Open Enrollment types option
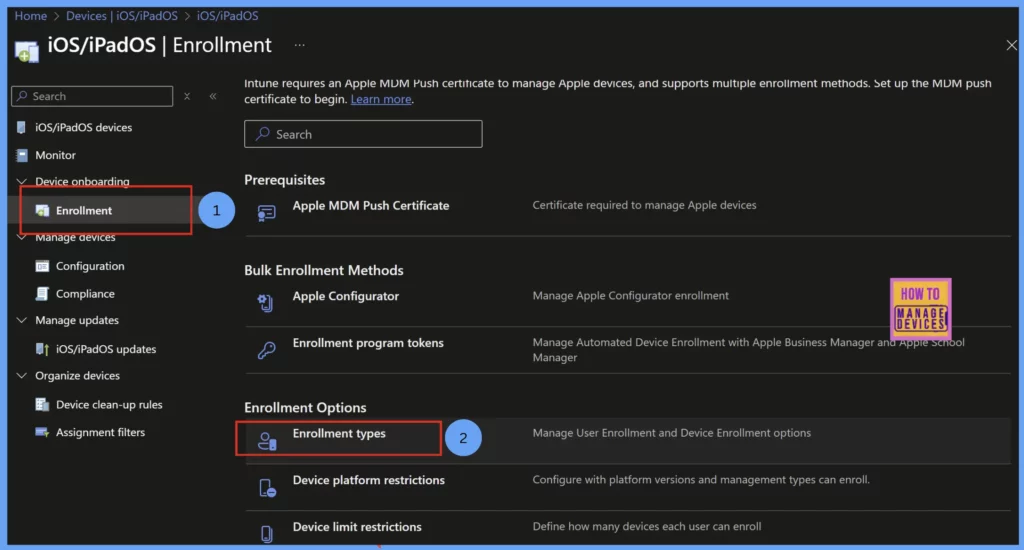The image size is (1024, 550). tap(339, 434)
